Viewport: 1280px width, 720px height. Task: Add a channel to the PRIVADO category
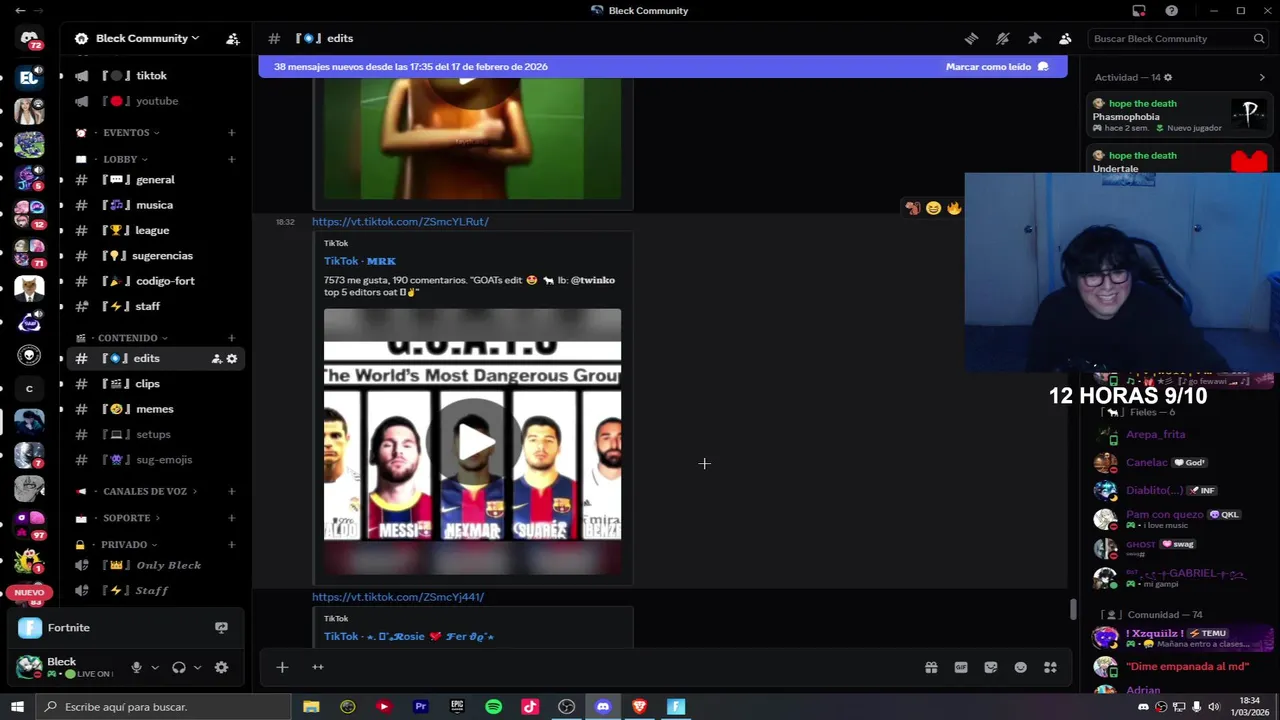(x=232, y=545)
